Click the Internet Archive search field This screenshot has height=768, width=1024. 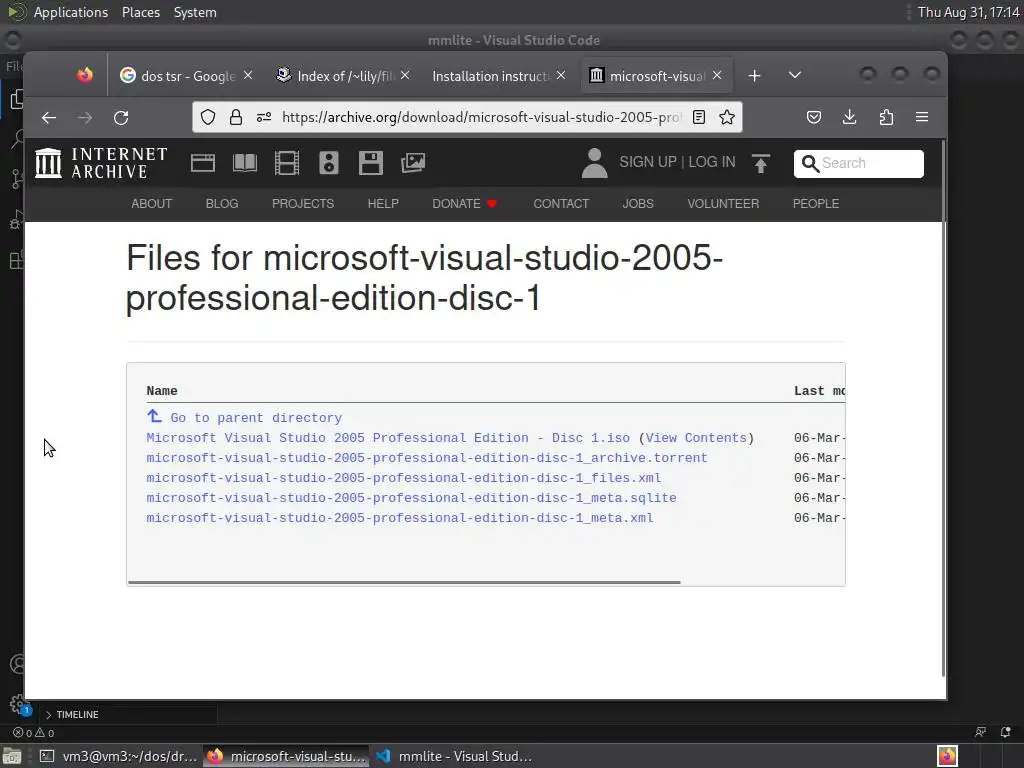pyautogui.click(x=859, y=163)
